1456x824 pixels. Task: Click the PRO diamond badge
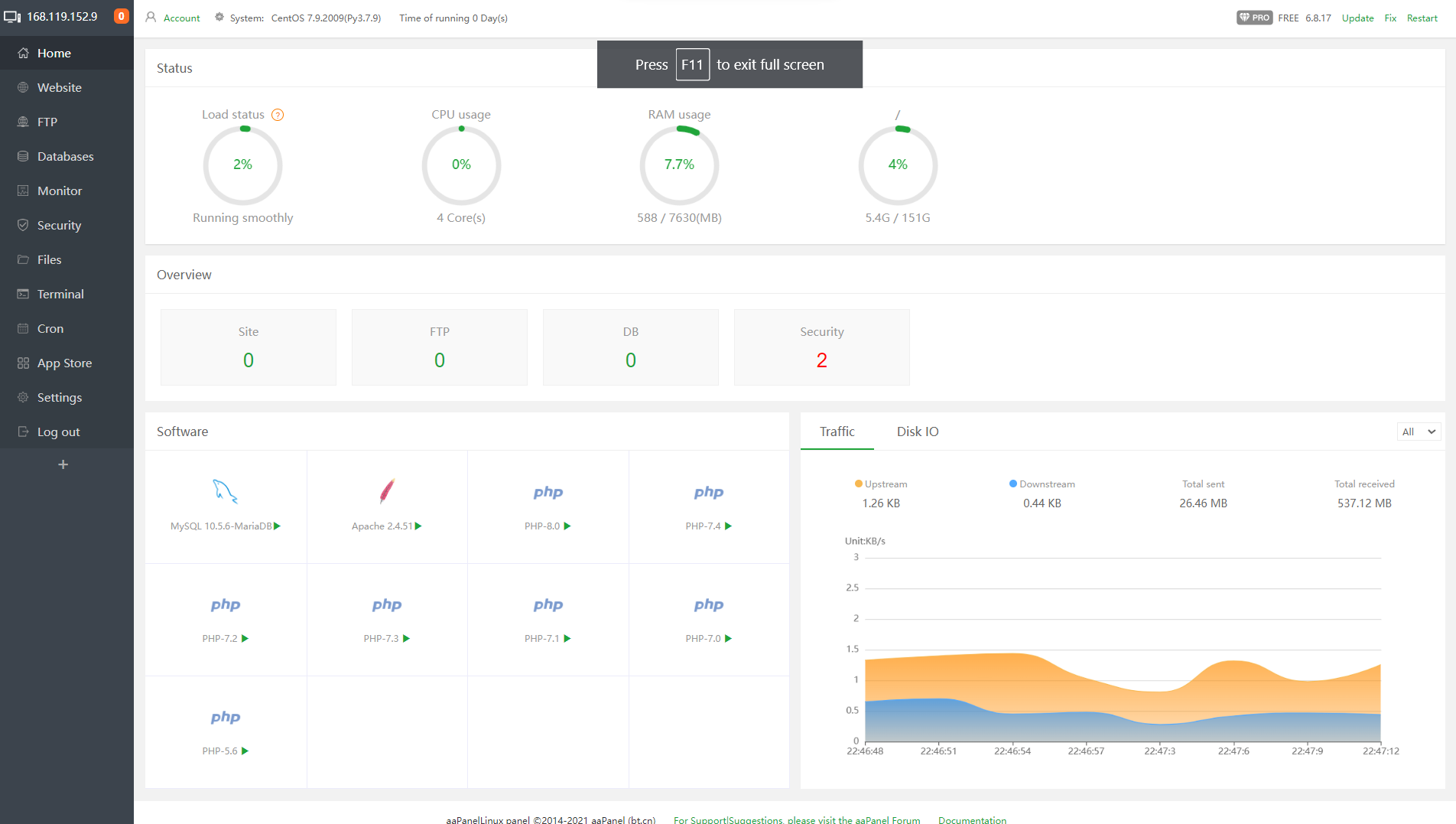point(1254,18)
